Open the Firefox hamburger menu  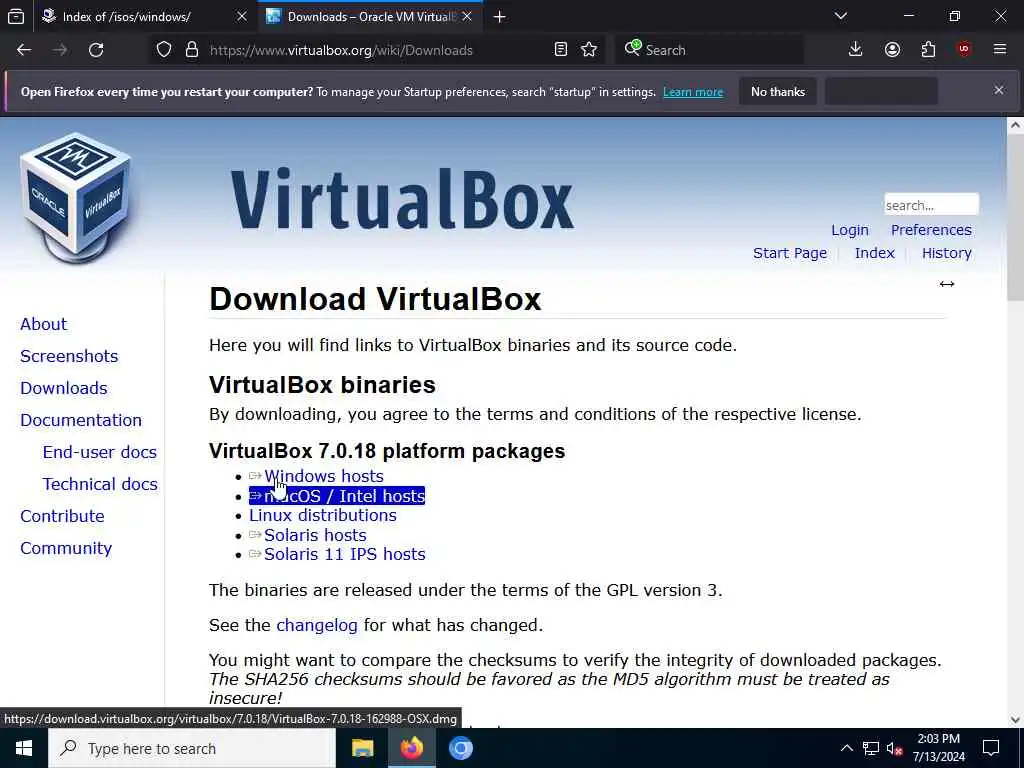tap(1000, 50)
